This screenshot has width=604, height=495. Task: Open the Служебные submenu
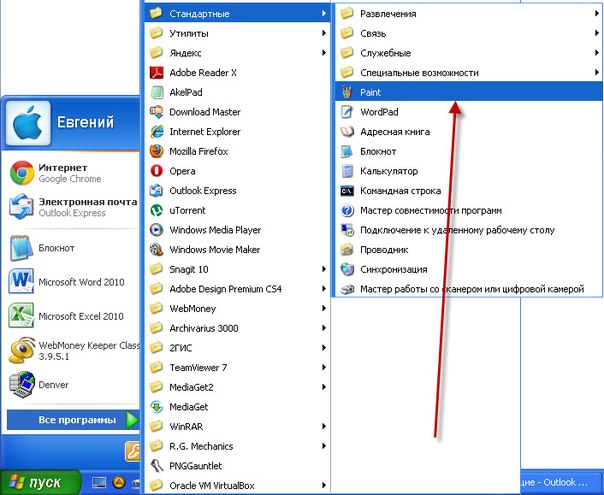tap(468, 53)
